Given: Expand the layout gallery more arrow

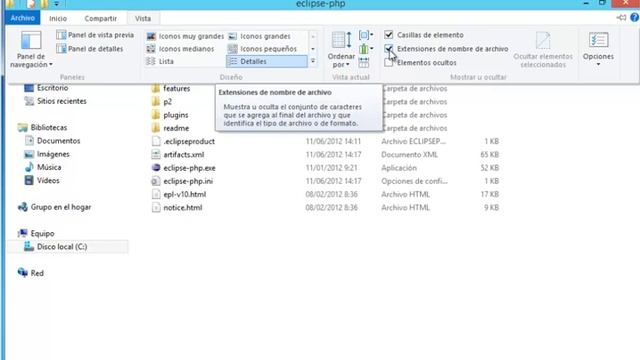Looking at the screenshot, I should 313,61.
